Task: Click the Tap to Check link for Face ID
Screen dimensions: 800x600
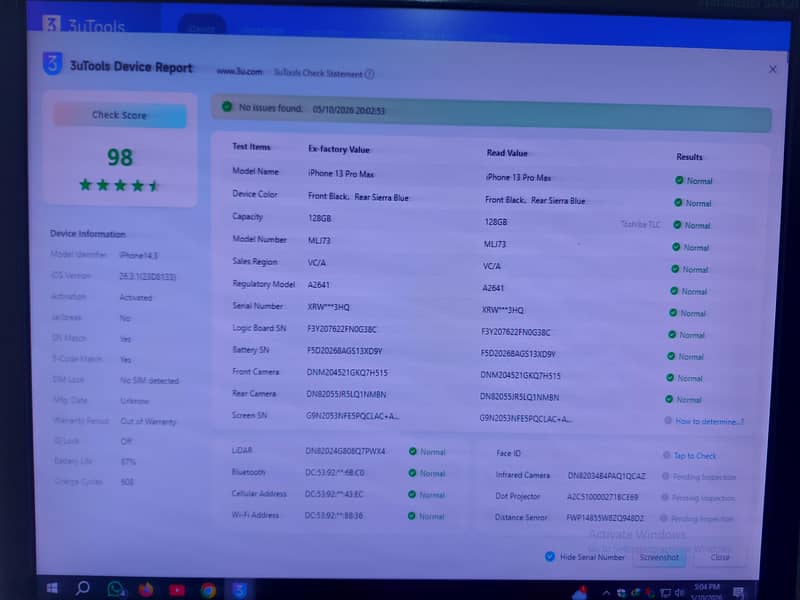Action: click(x=695, y=456)
